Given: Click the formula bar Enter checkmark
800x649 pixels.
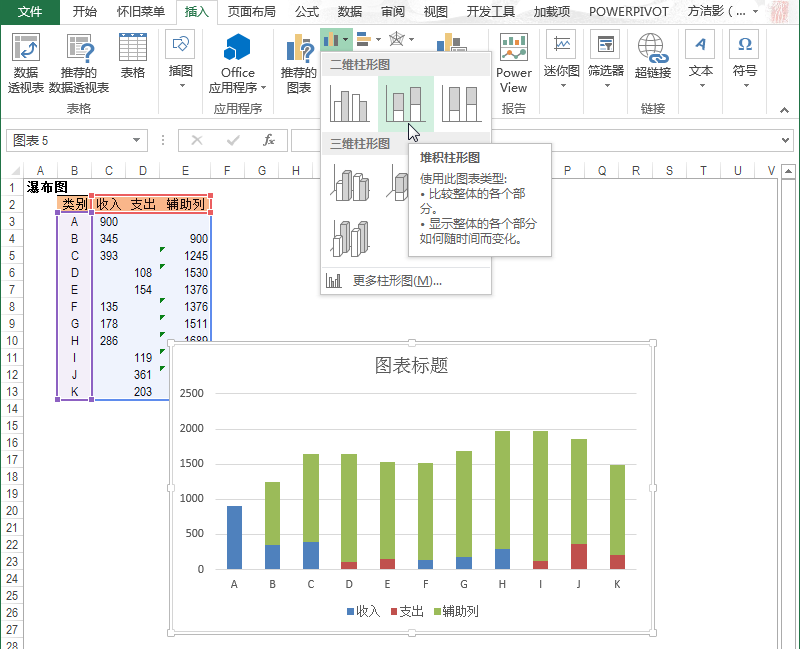Looking at the screenshot, I should tap(233, 140).
